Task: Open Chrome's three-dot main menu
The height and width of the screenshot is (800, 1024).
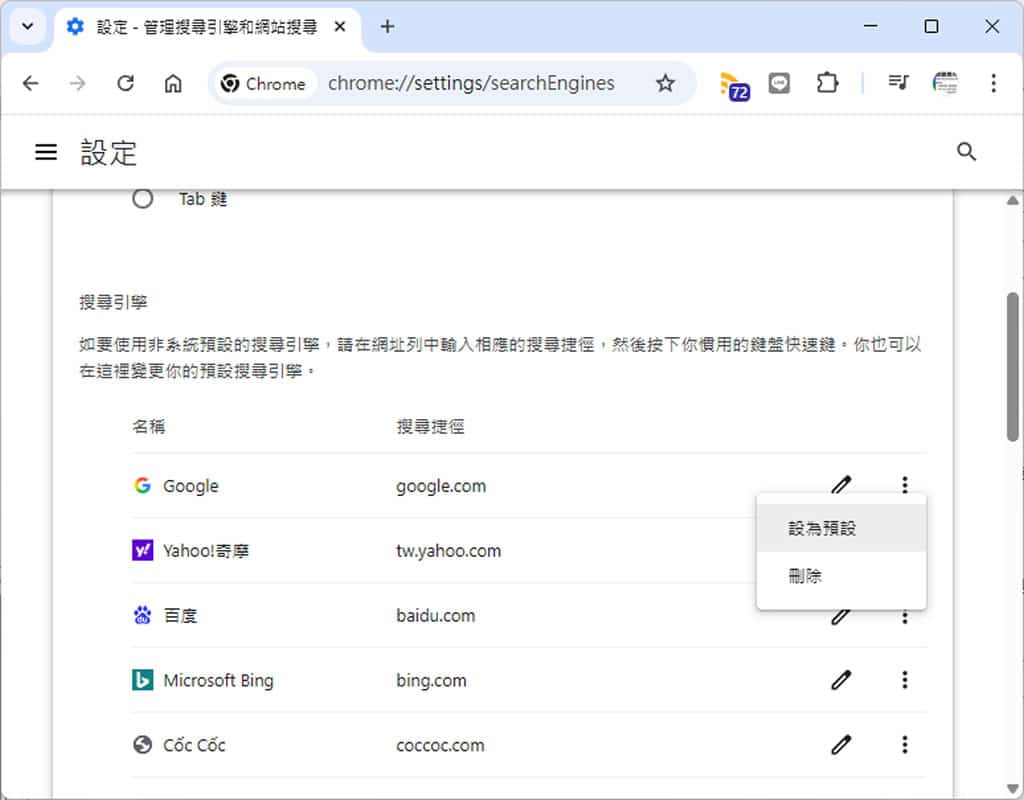Action: click(x=993, y=83)
